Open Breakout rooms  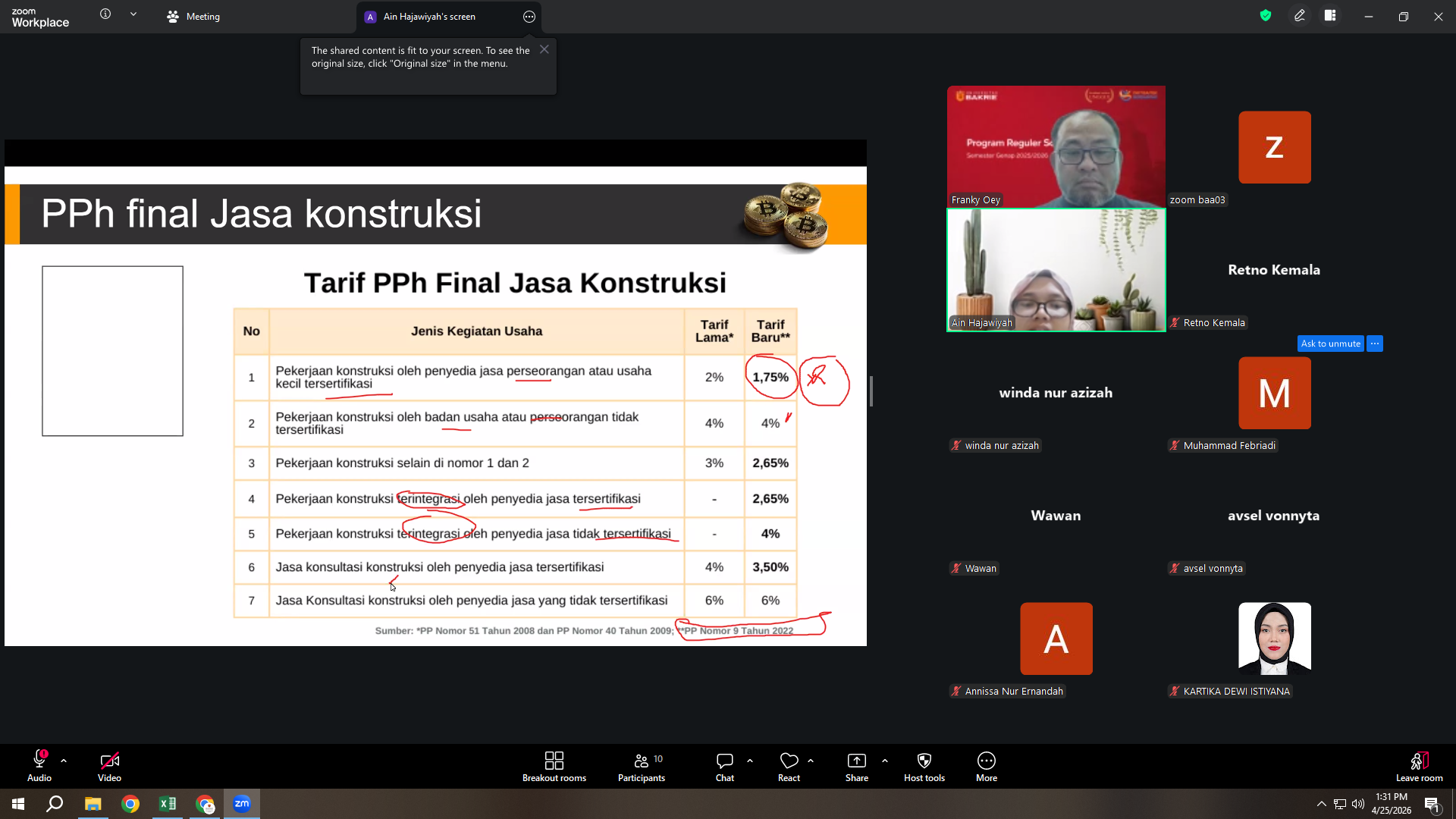pos(554,766)
